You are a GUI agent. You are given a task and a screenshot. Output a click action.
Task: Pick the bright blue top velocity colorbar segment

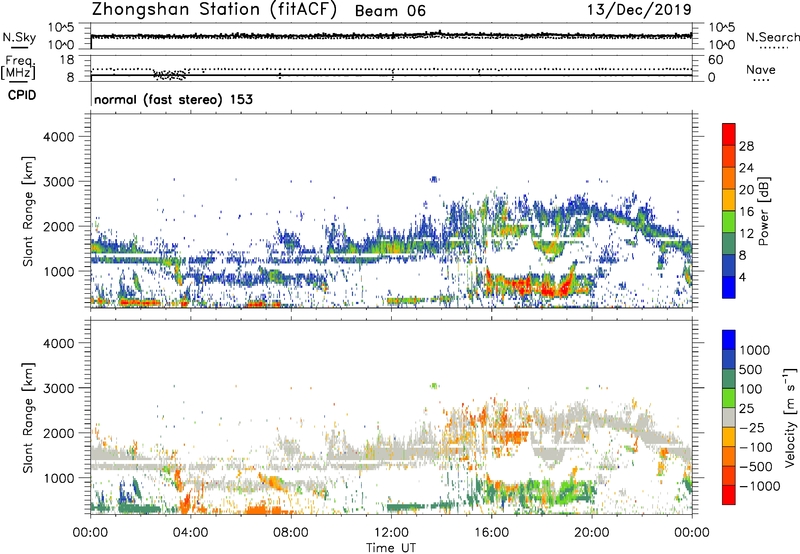(x=729, y=339)
